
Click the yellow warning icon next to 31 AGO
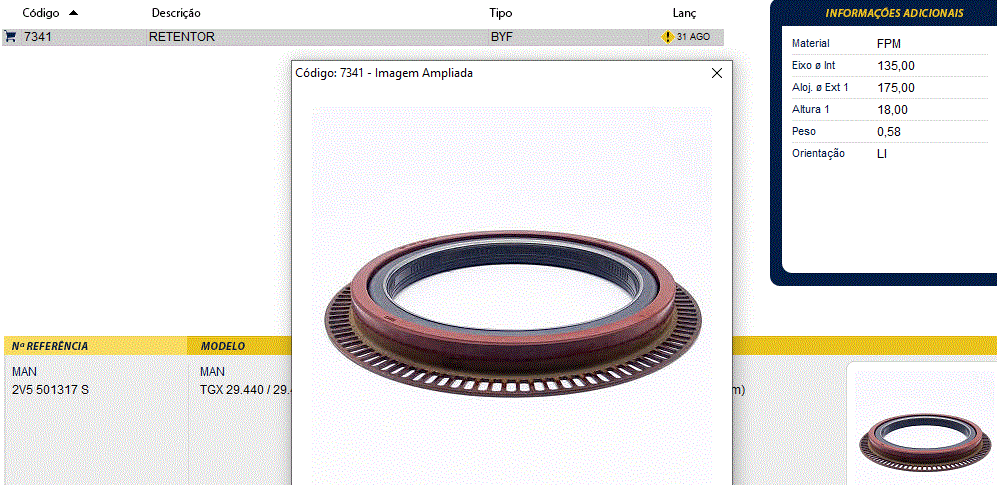click(667, 37)
